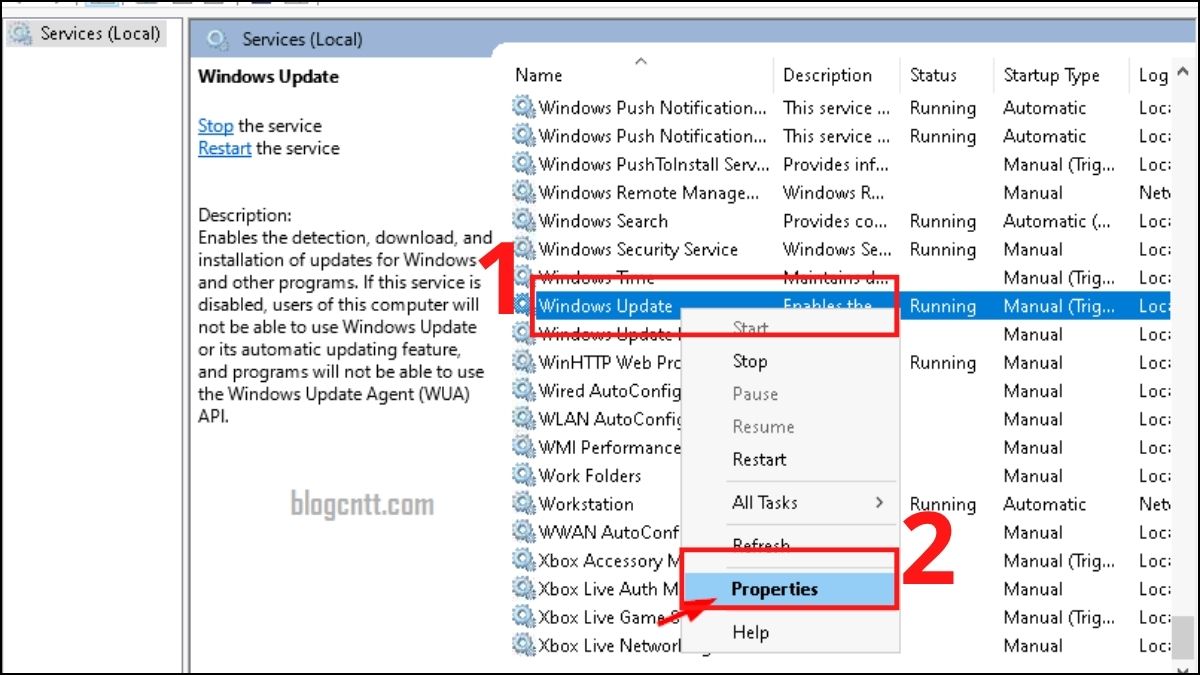
Task: Click gear icon beside Windows Remote Management
Action: pos(524,192)
